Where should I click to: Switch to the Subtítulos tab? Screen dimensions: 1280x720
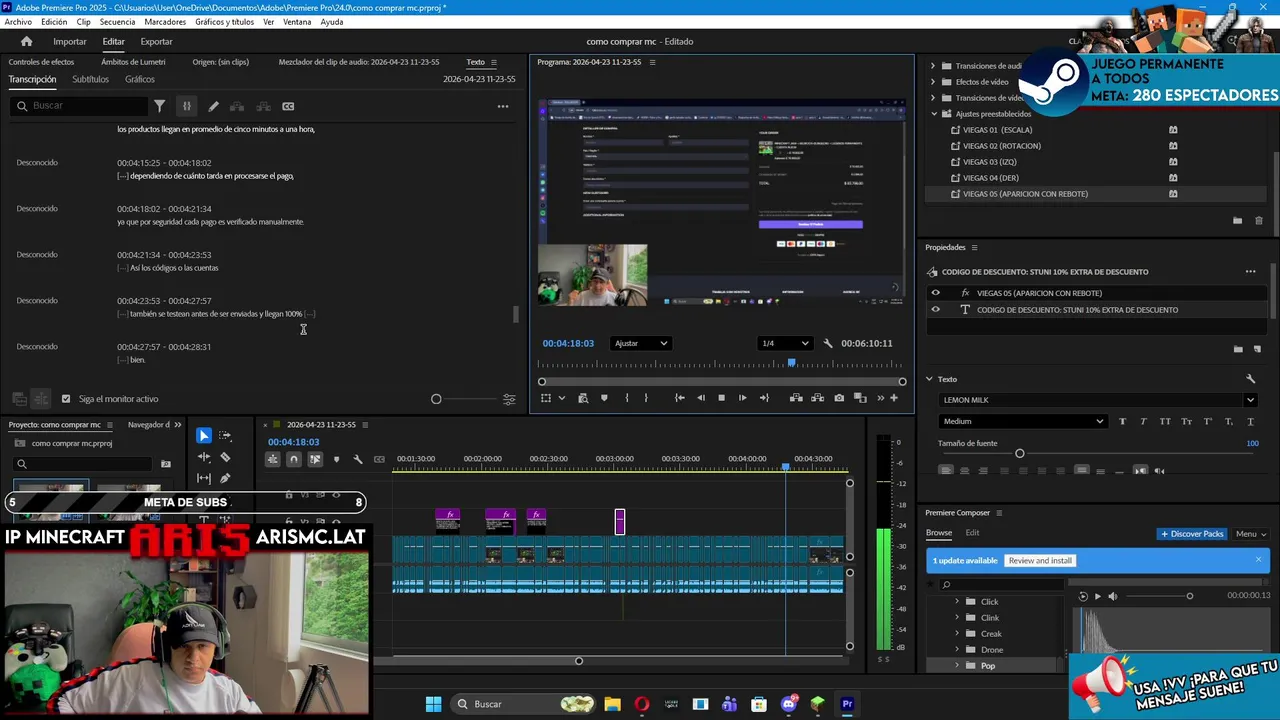[x=90, y=79]
